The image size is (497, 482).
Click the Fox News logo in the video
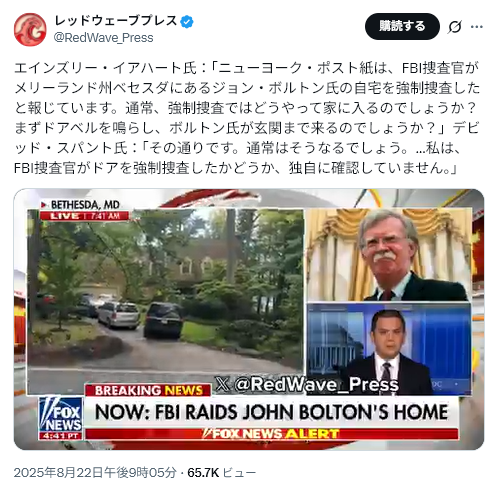[x=60, y=418]
